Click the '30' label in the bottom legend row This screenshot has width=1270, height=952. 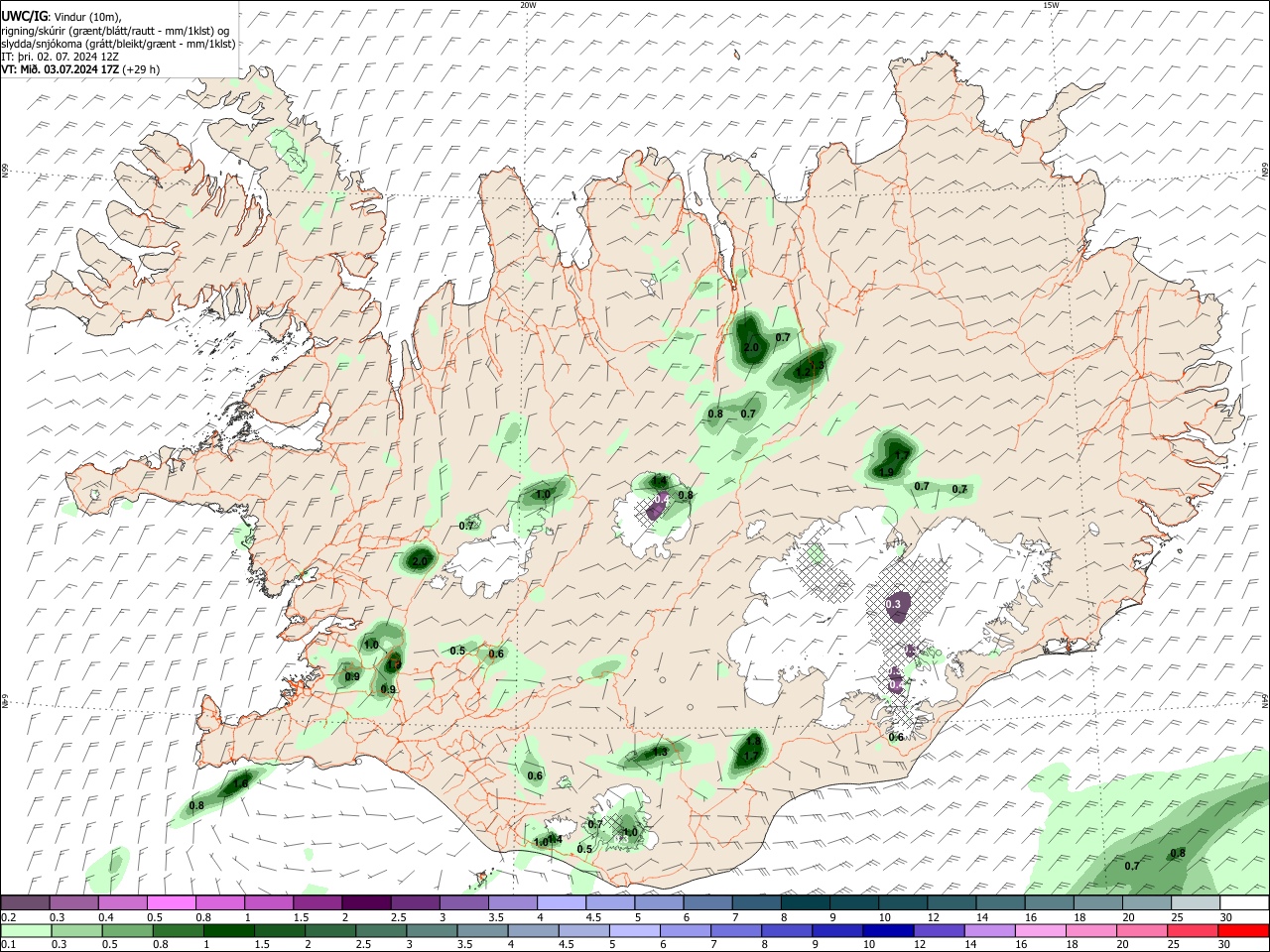pos(1226,946)
